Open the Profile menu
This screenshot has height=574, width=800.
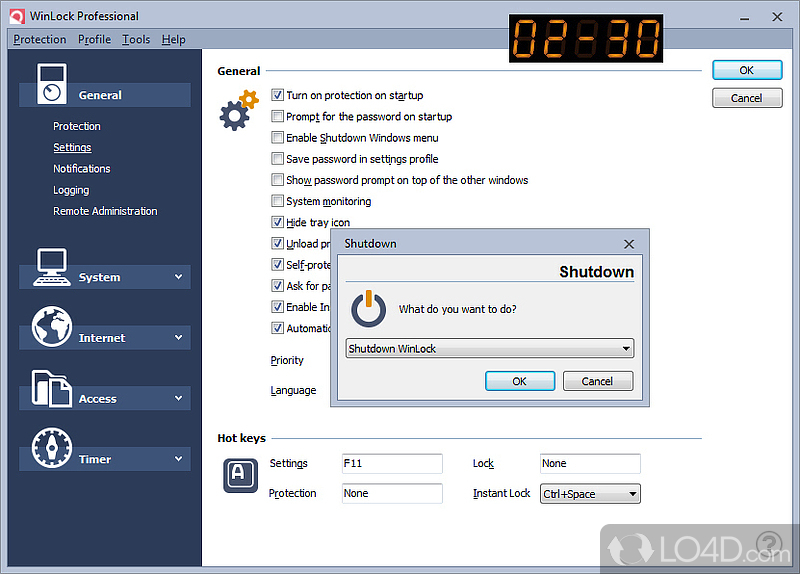94,39
